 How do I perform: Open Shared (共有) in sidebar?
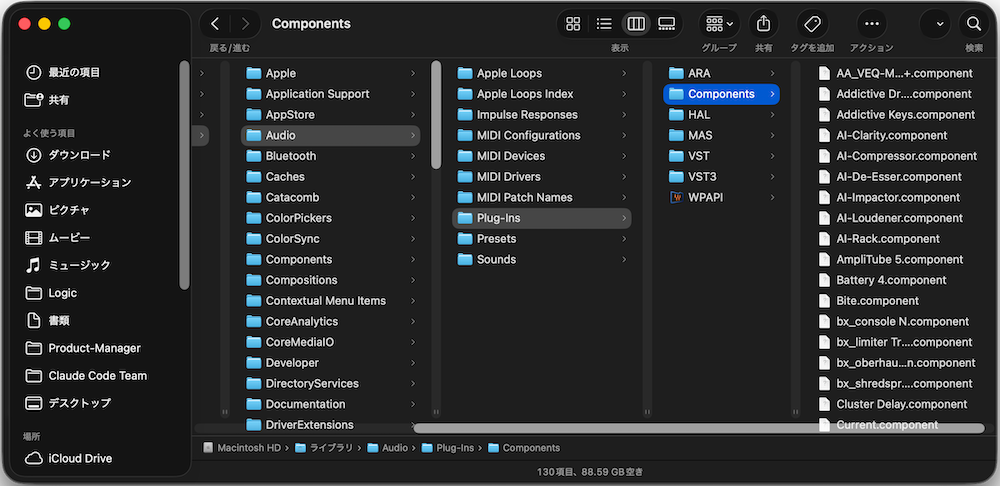click(x=47, y=100)
